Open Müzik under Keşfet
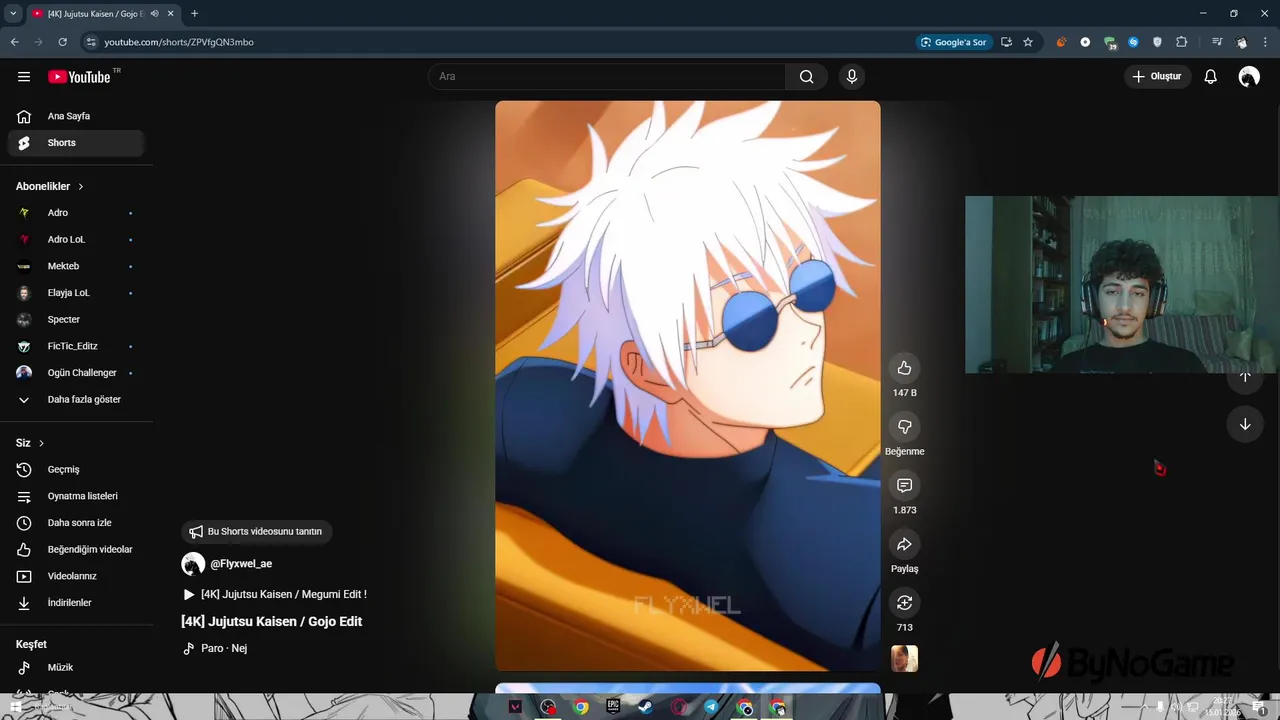 tap(76, 667)
